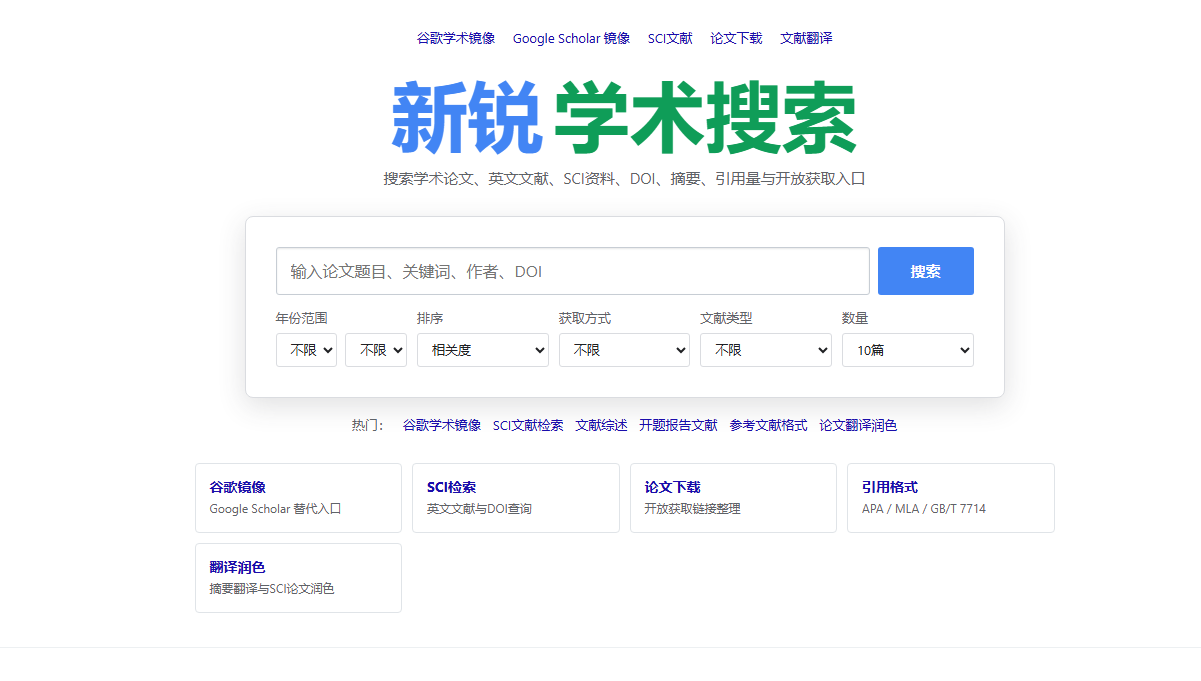Open the 引用格式 card
The height and width of the screenshot is (681, 1201).
[x=951, y=498]
